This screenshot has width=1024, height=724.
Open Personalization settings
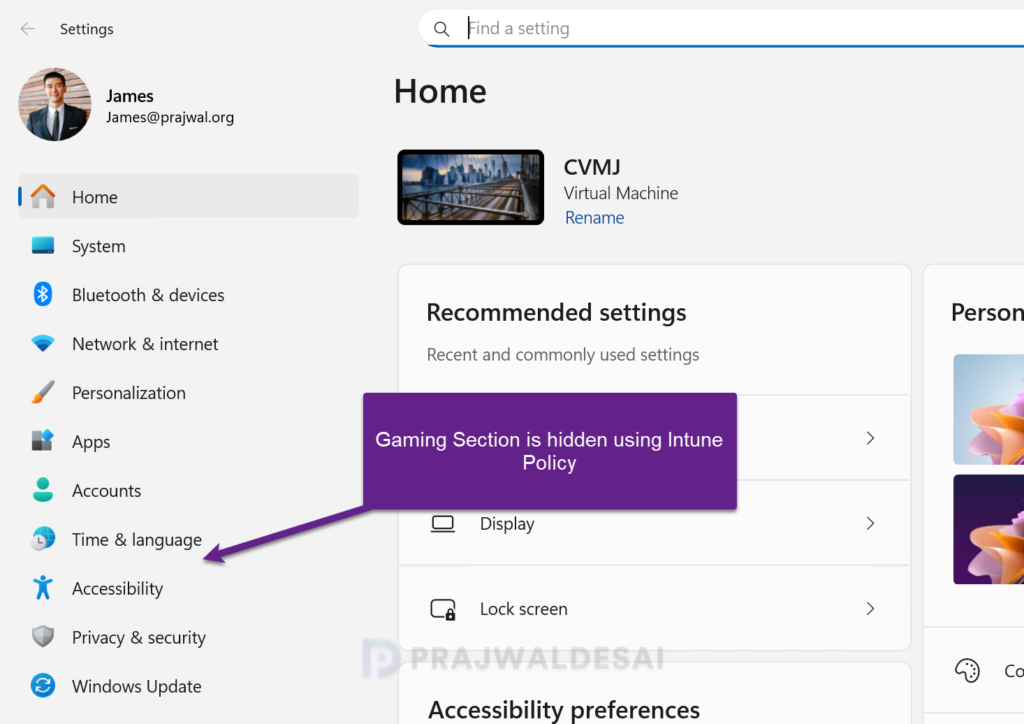tap(188, 392)
